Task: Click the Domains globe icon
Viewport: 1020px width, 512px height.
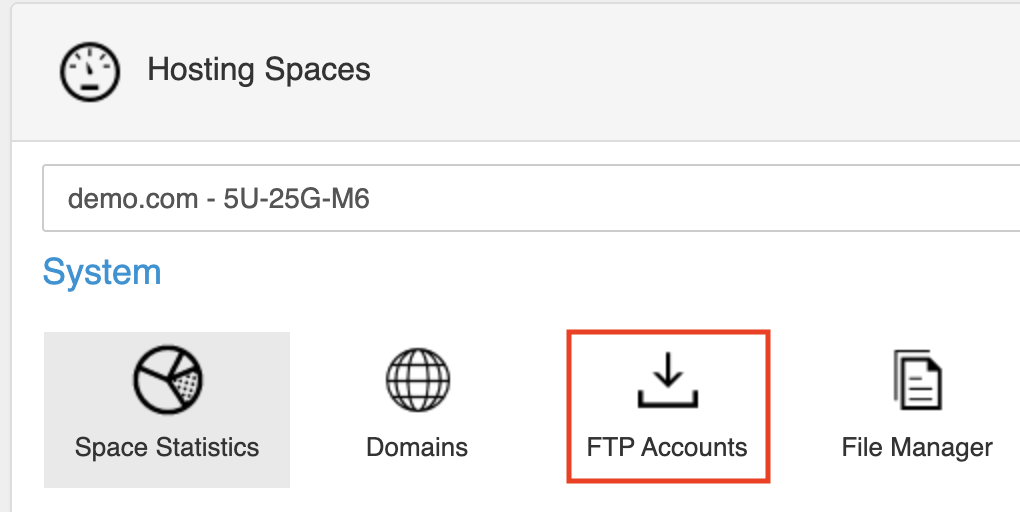Action: tap(418, 380)
